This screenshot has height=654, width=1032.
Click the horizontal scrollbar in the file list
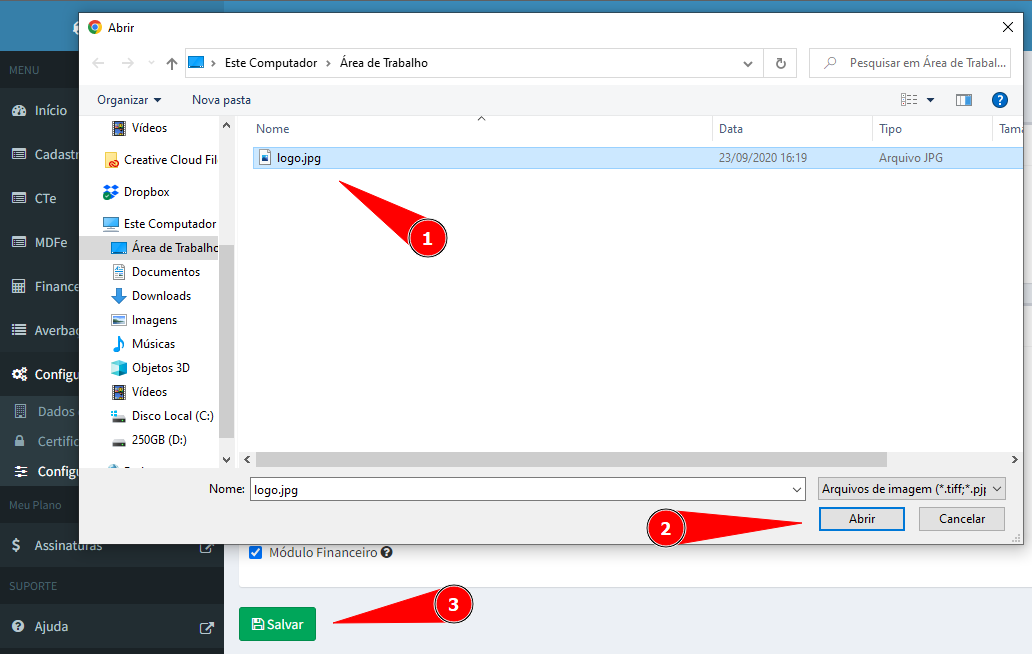pos(570,459)
